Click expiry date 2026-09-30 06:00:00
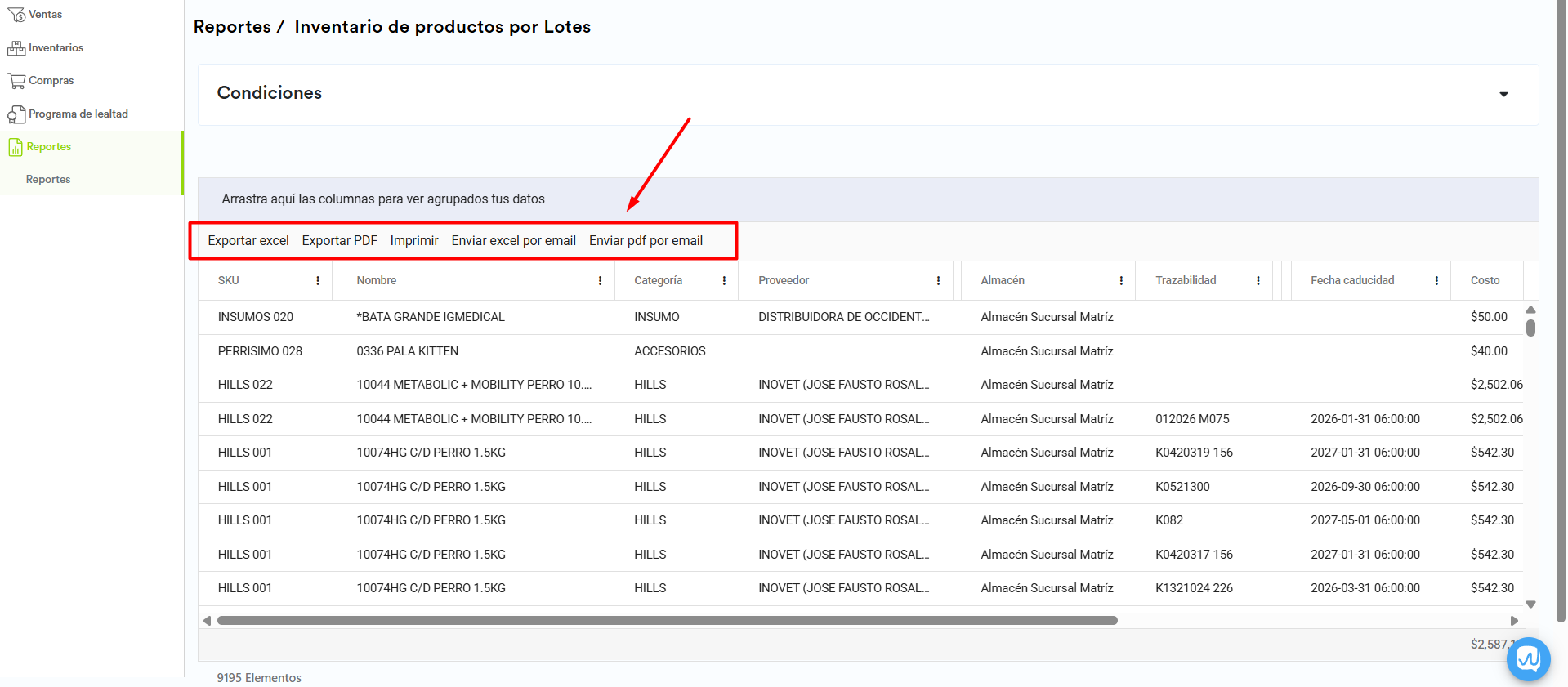 [x=1365, y=487]
